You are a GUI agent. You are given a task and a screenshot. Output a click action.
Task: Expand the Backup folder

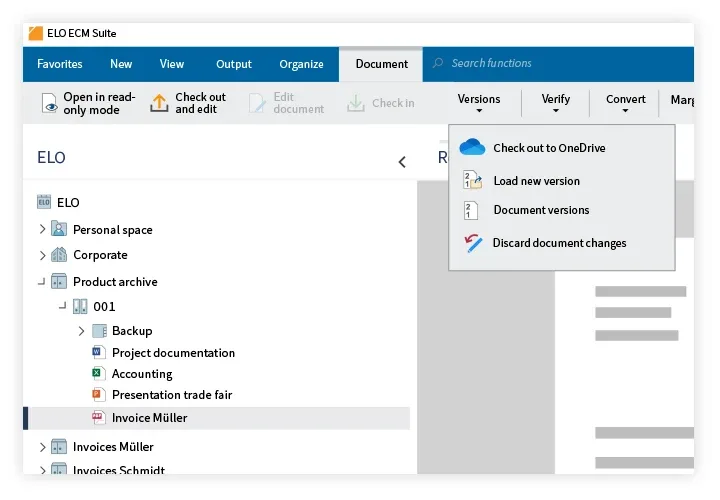[81, 331]
